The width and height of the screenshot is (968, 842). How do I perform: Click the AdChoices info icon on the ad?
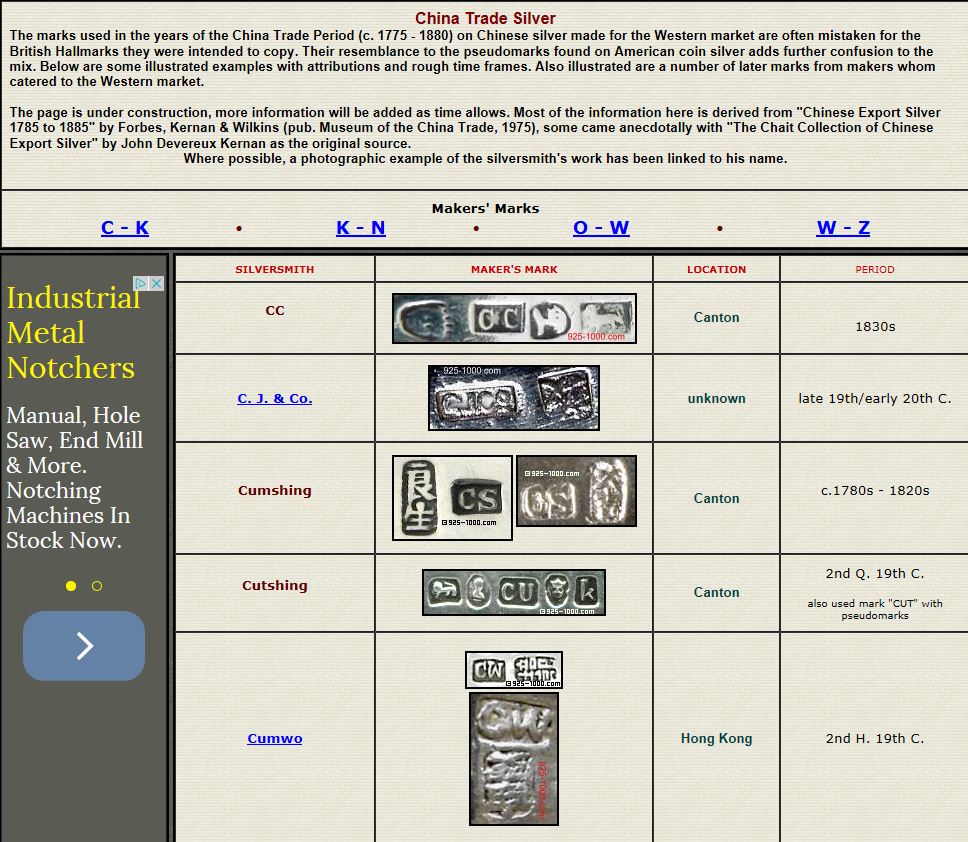click(142, 284)
